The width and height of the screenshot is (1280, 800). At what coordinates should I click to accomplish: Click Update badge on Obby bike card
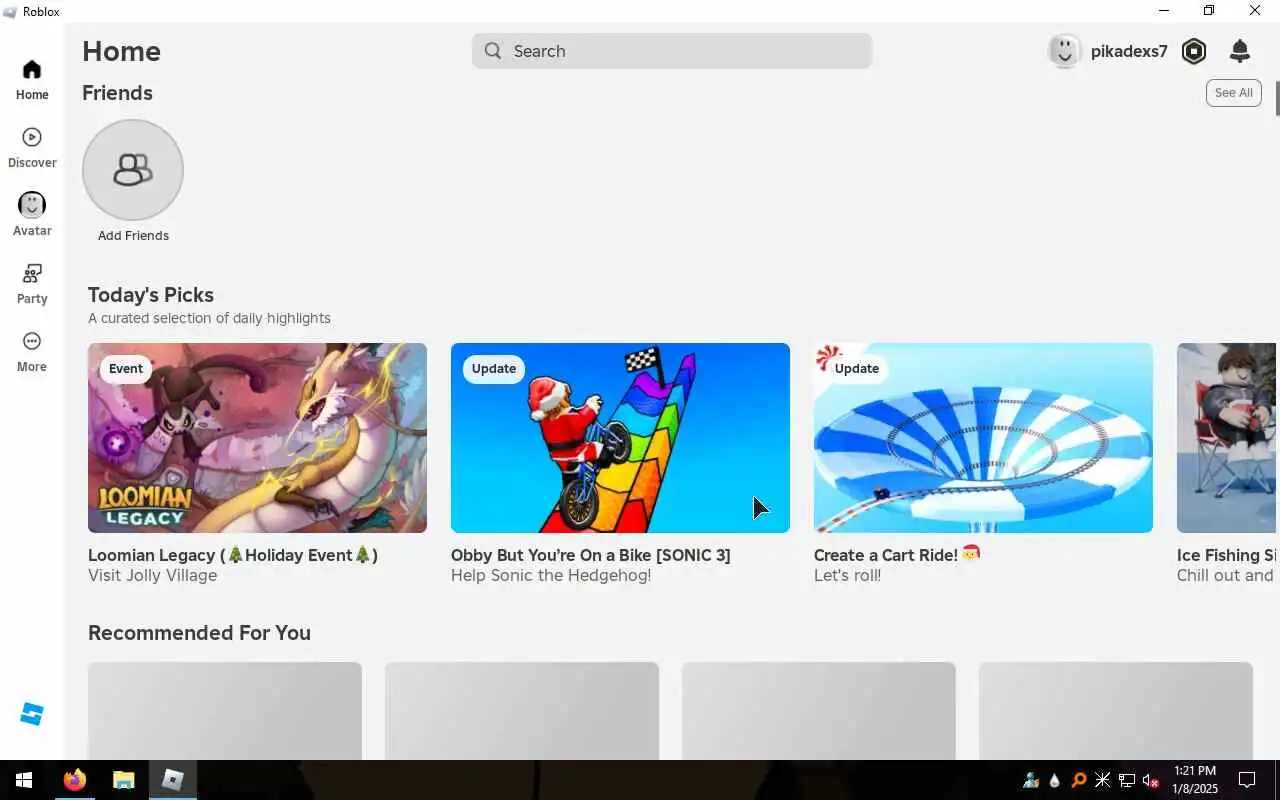[x=494, y=369]
